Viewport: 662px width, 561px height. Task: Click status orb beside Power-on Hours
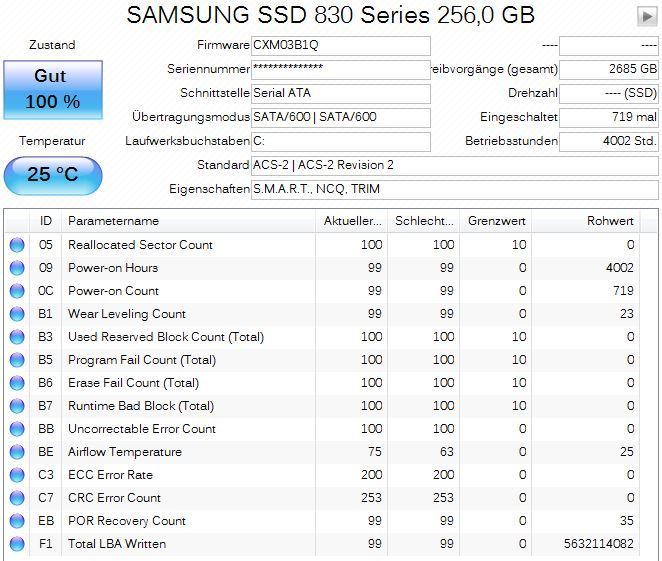click(x=17, y=268)
